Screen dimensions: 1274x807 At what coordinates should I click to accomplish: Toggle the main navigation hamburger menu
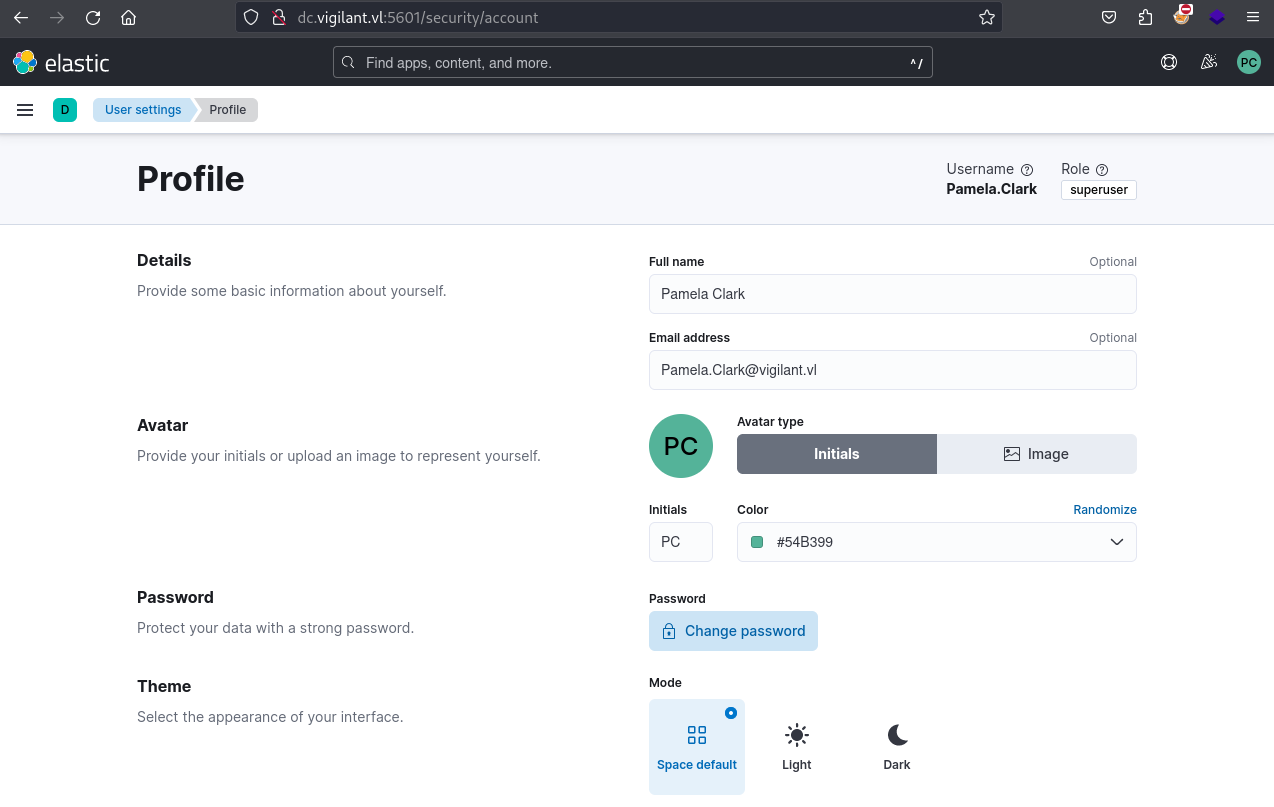point(25,110)
